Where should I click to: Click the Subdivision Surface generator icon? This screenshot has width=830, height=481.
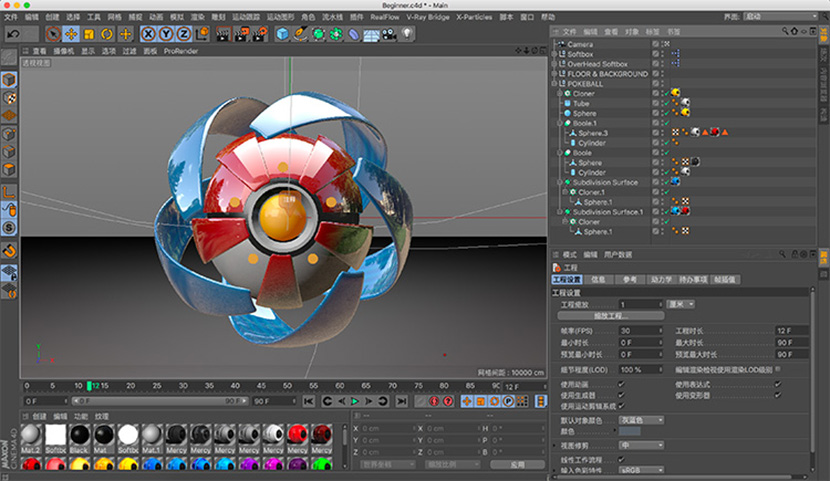point(318,34)
